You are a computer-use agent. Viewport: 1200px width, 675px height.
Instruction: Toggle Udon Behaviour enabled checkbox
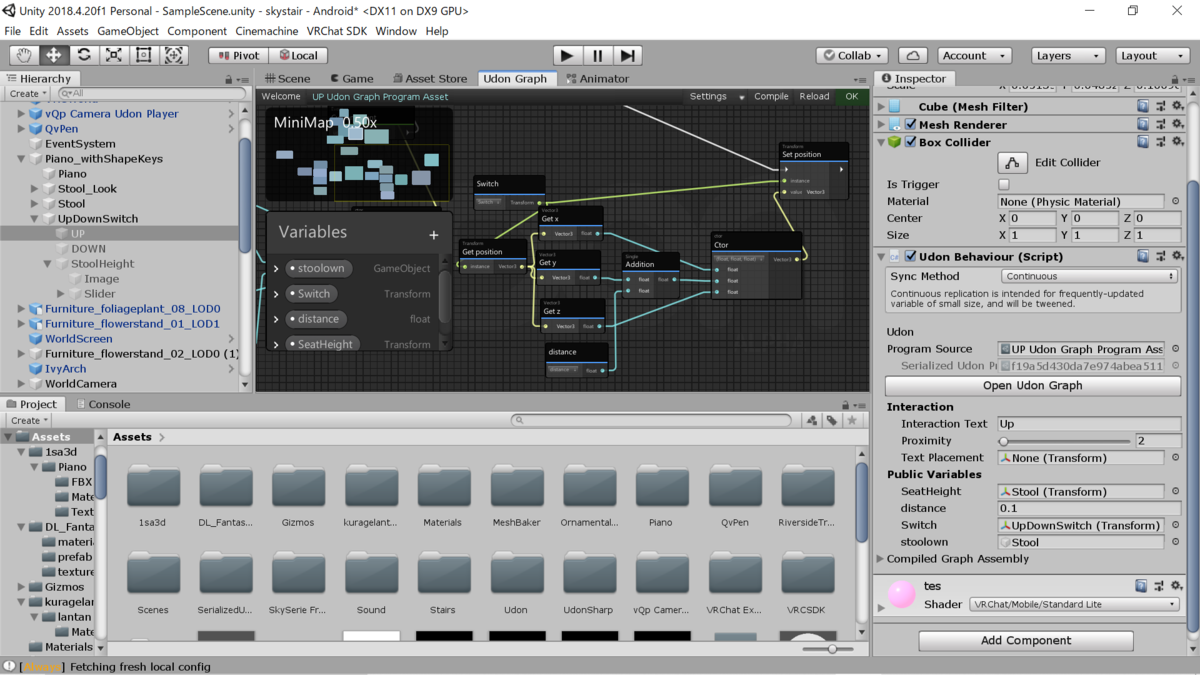(x=910, y=256)
